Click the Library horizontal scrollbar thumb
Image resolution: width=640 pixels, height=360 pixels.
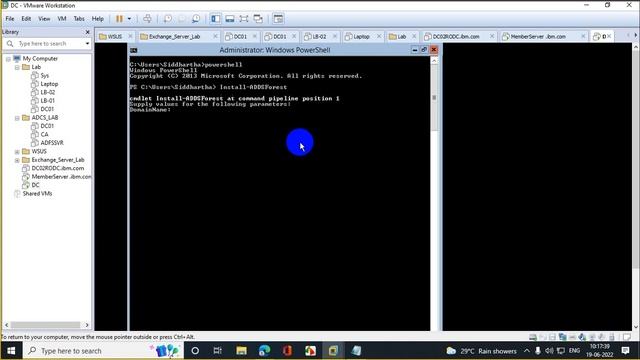(45, 325)
